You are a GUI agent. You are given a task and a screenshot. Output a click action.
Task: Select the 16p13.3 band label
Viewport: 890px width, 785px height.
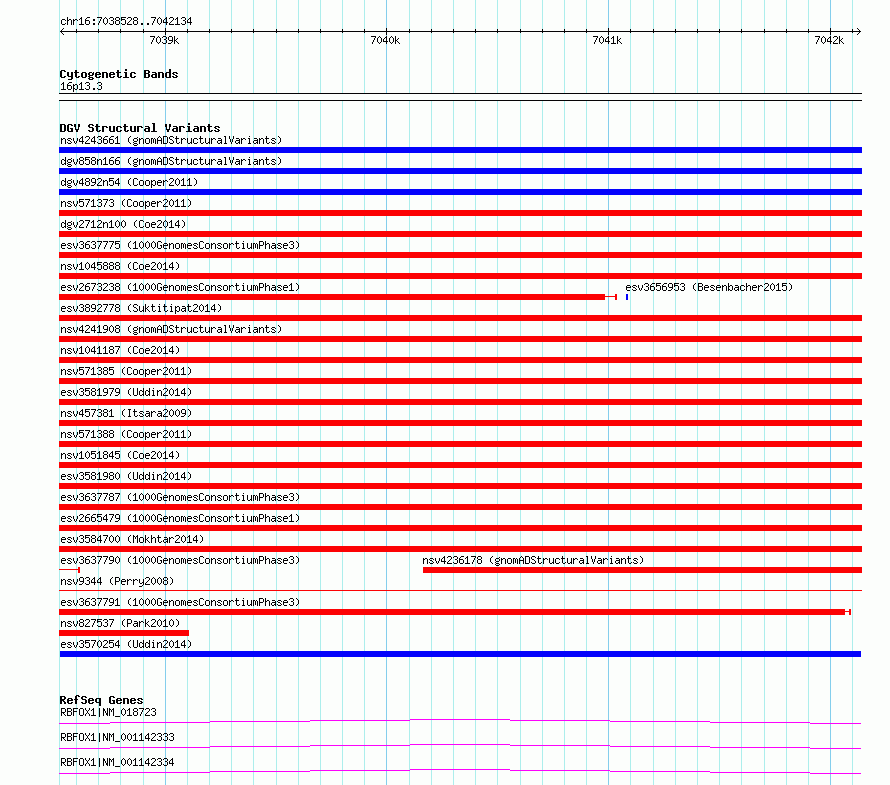[x=81, y=86]
